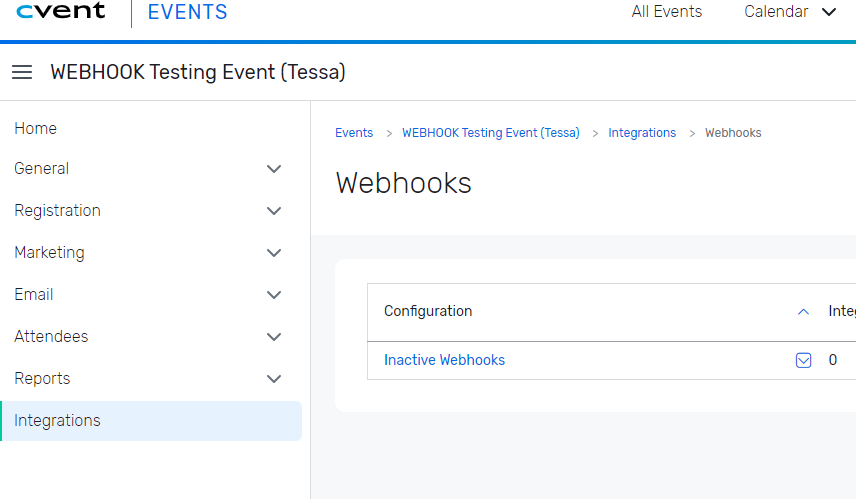Expand the Reports sidebar section
Viewport: 856px width, 499px height.
274,379
